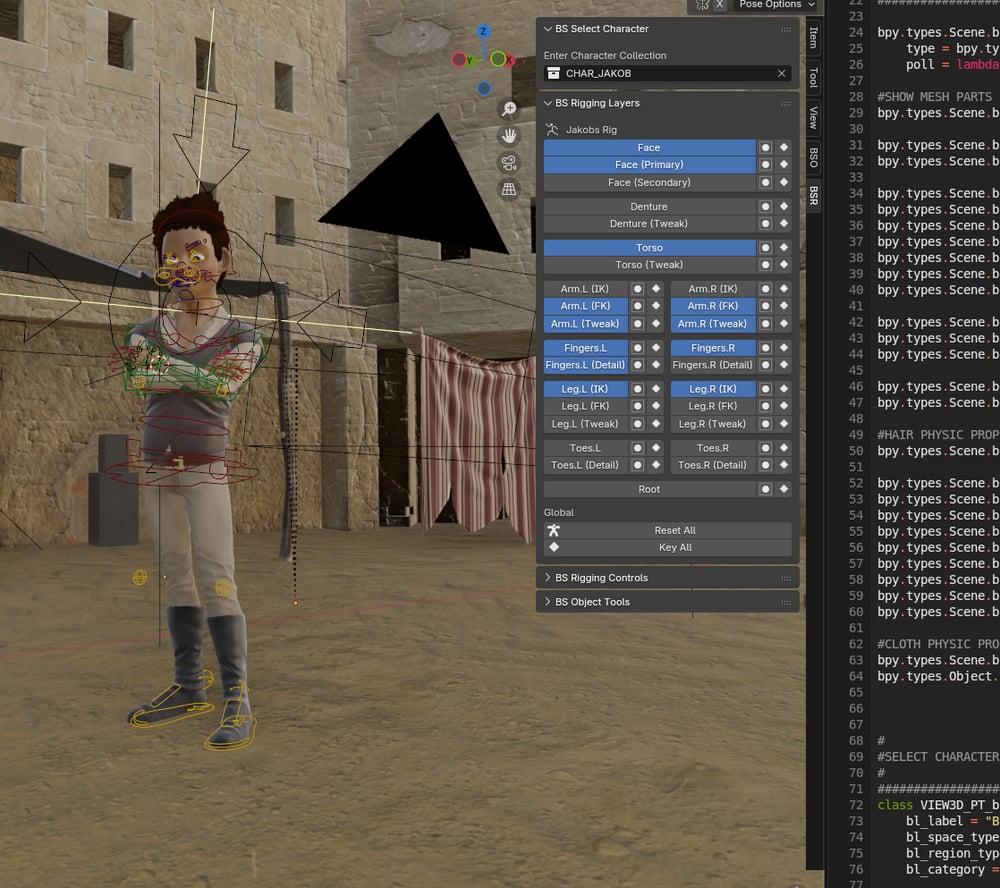This screenshot has width=1000, height=888.
Task: Click the keyframe diamond beside Torso (Tweak)
Action: 784,265
